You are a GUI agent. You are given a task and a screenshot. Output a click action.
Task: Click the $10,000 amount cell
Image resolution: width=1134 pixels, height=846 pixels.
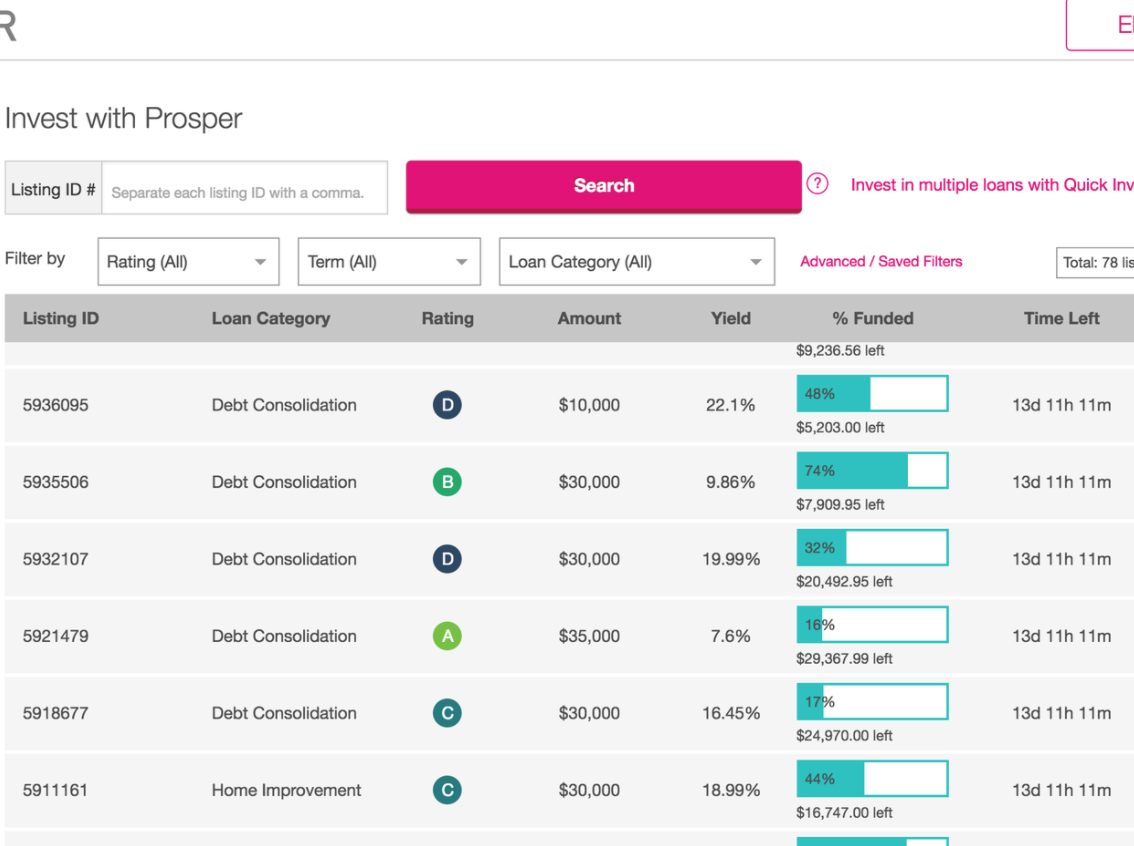[x=589, y=405]
